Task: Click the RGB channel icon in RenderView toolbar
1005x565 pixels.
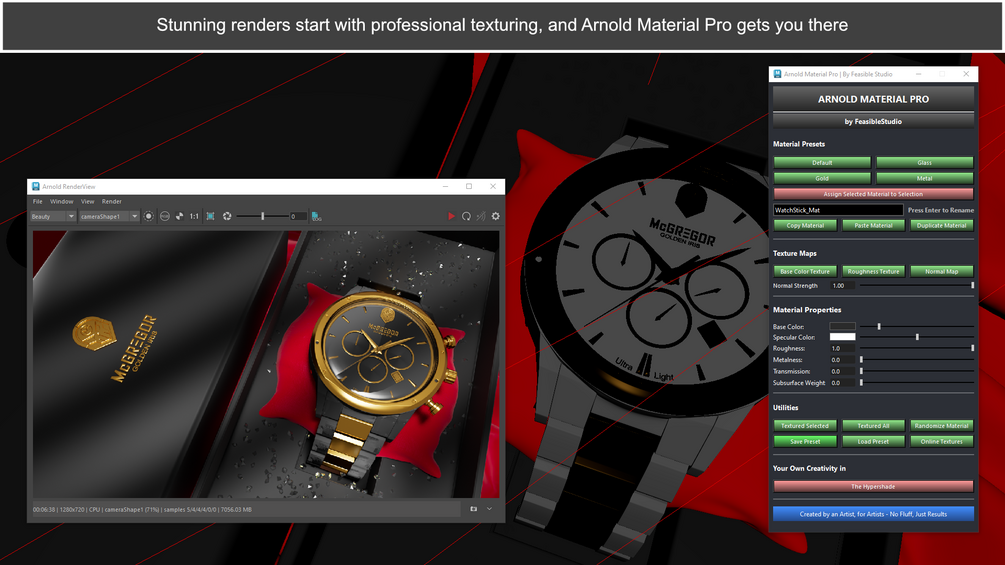Action: [x=165, y=217]
